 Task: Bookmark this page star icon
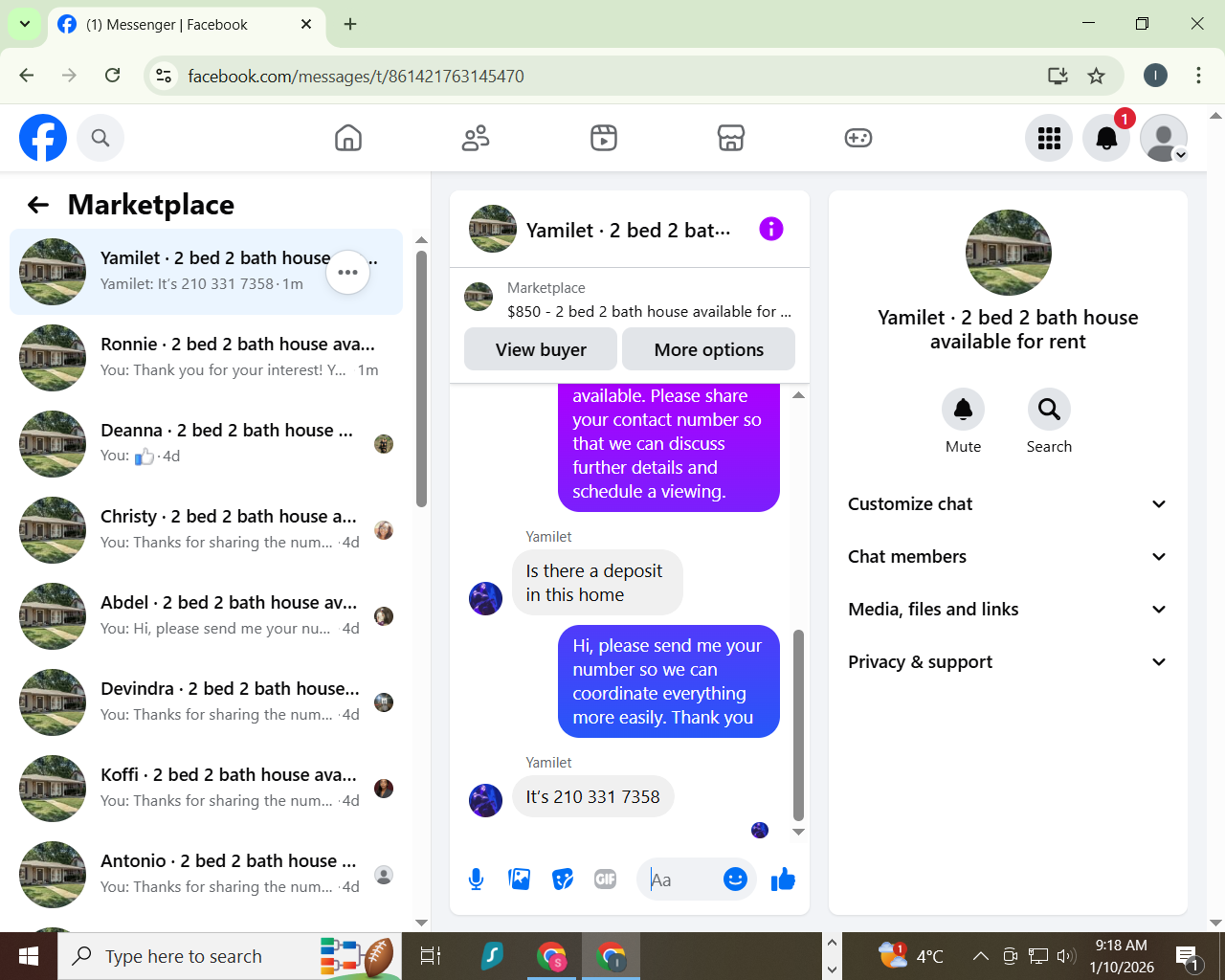1097,76
